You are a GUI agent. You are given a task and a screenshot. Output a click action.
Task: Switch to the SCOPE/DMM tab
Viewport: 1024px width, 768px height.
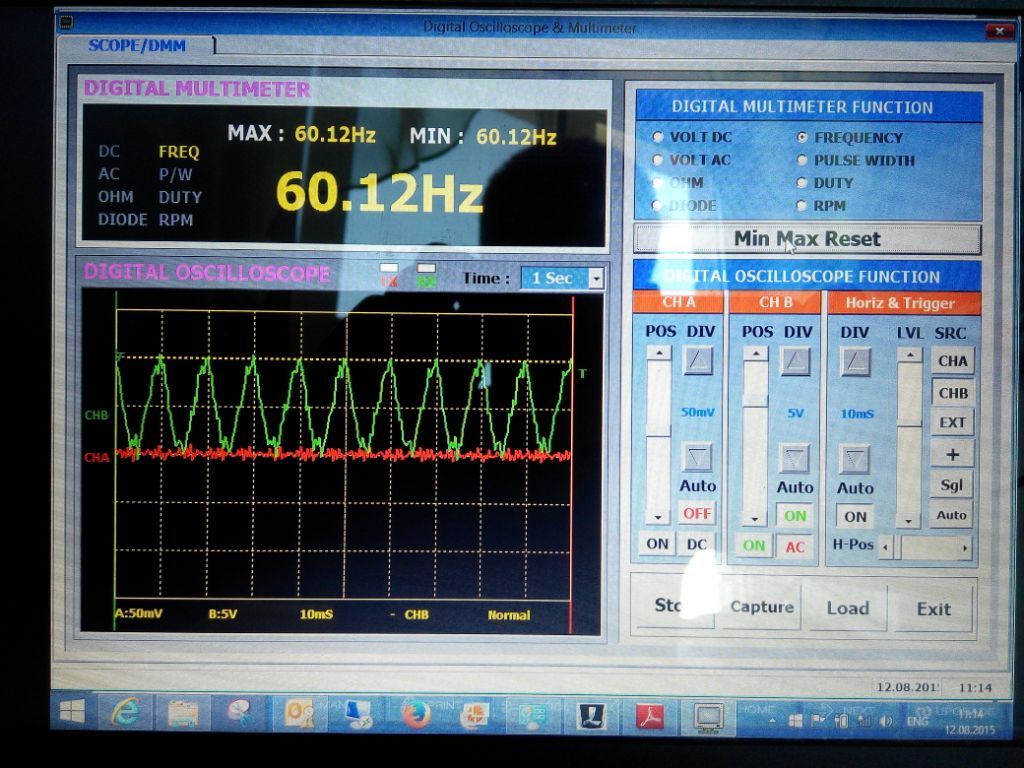(136, 45)
